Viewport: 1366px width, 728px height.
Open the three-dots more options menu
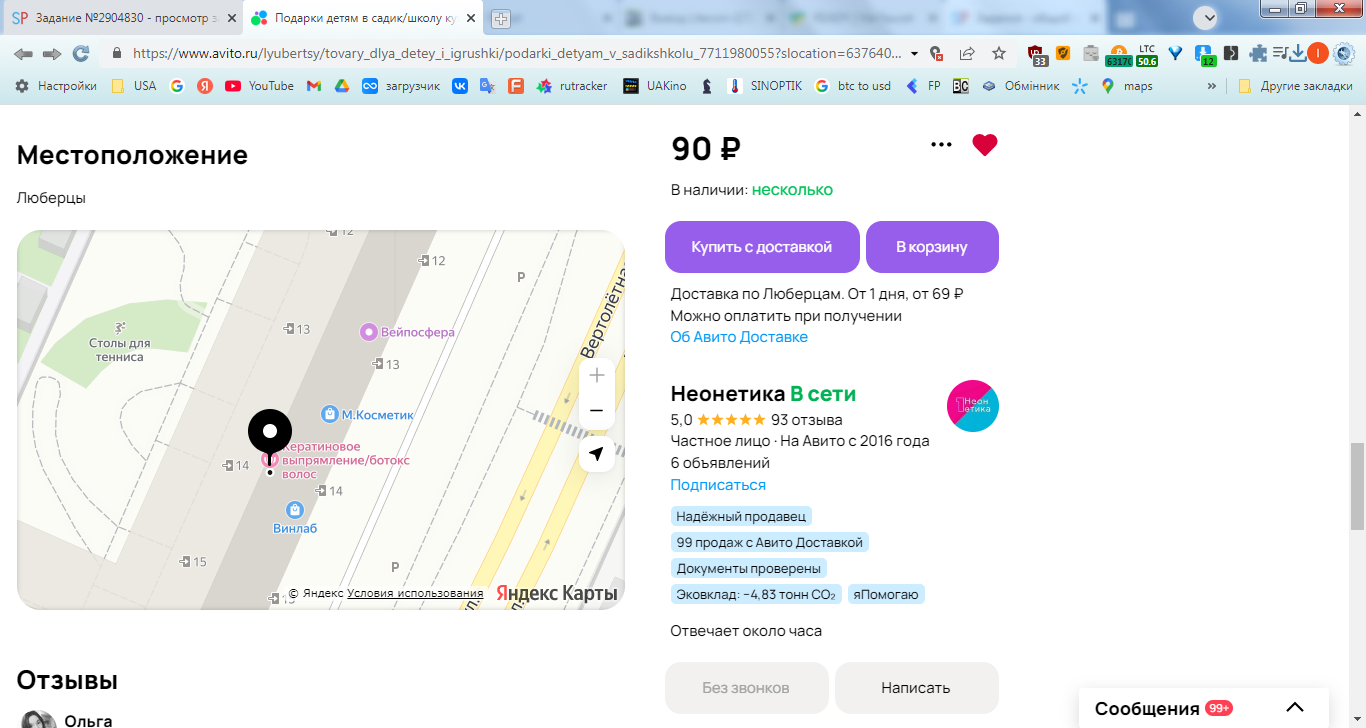(x=941, y=145)
